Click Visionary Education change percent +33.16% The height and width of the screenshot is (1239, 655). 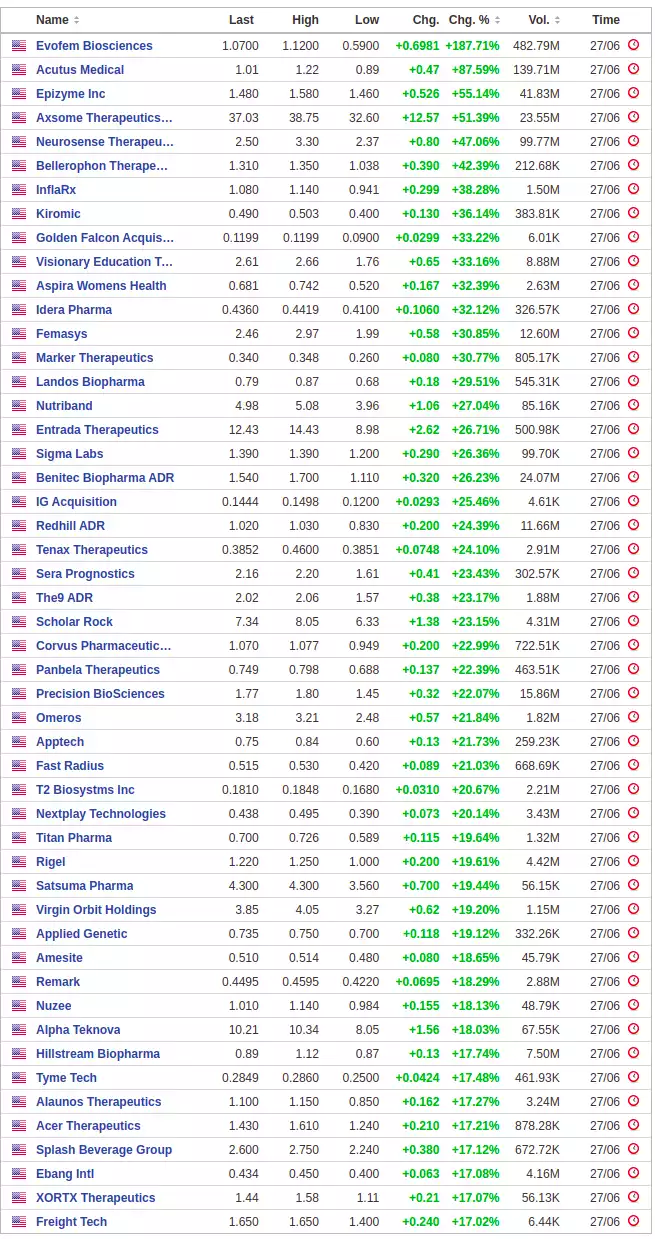(x=476, y=262)
